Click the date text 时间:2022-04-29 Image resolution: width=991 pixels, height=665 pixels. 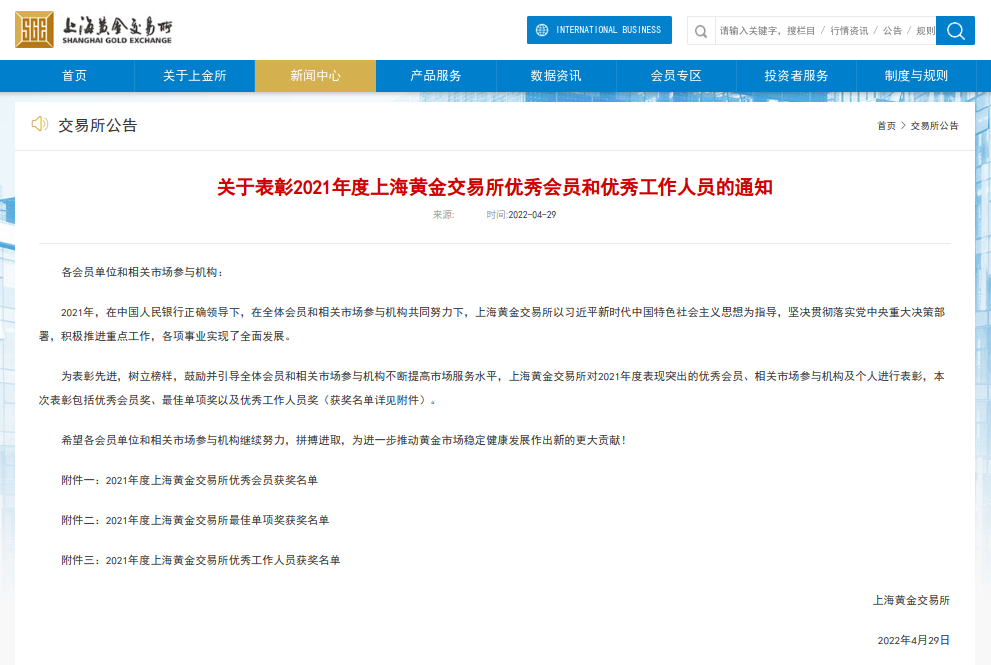(521, 215)
